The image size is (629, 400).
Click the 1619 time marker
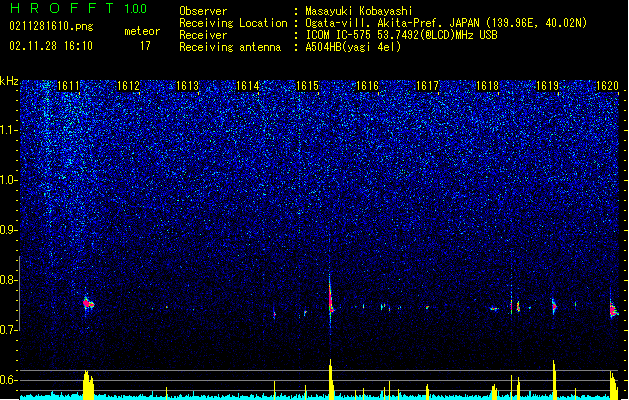point(547,86)
